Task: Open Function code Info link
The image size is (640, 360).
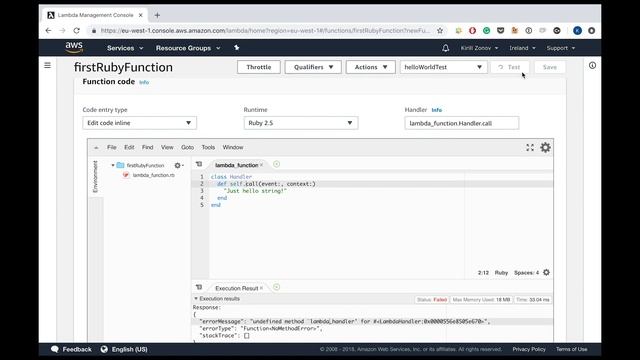Action: click(144, 82)
